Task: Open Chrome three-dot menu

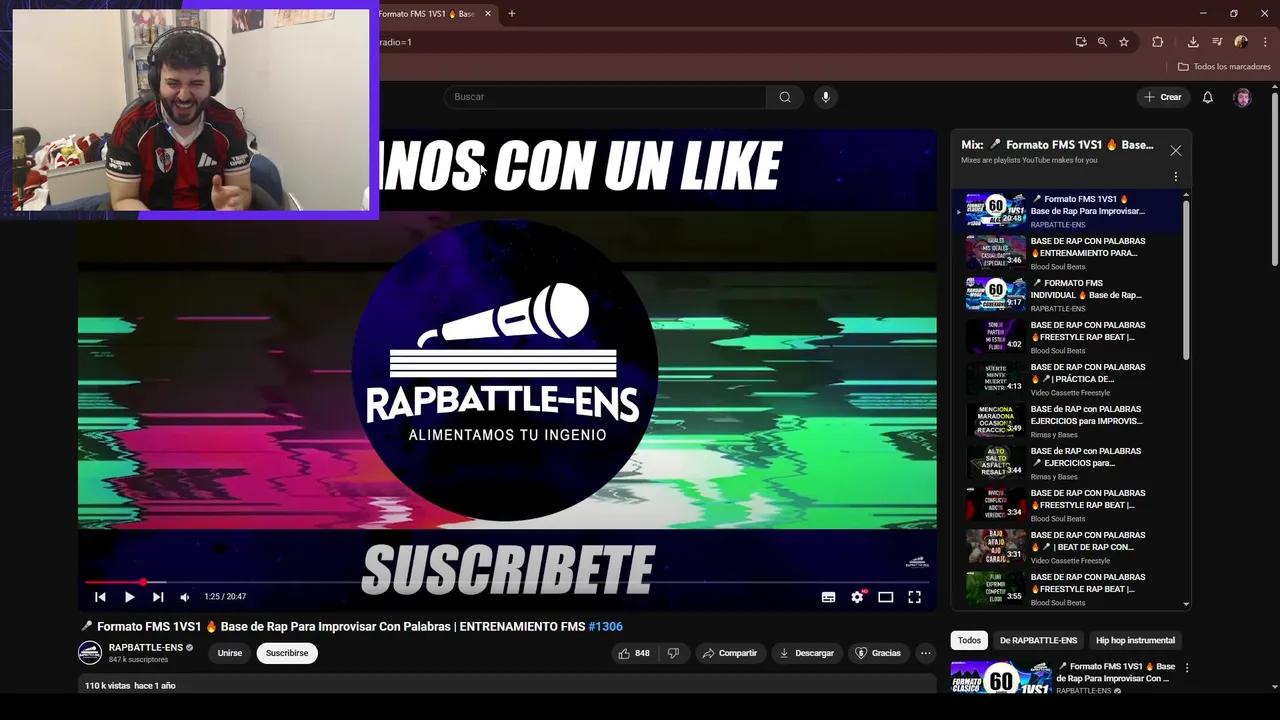Action: (1265, 42)
